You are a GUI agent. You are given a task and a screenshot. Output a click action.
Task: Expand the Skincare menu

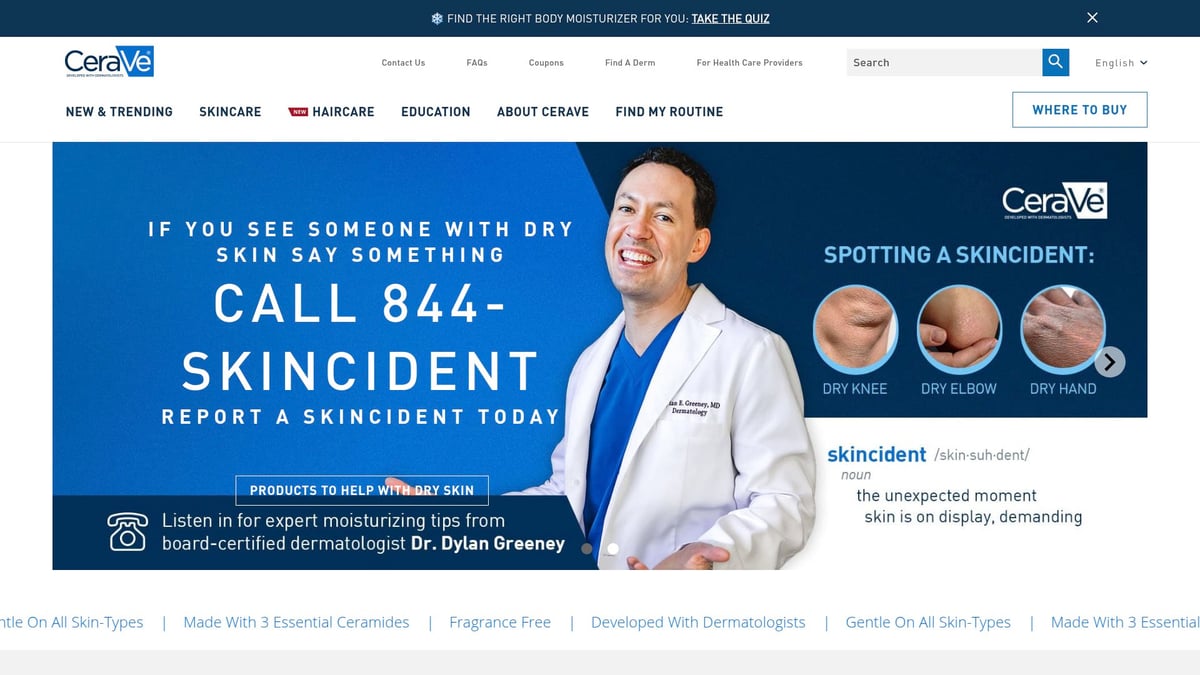[230, 112]
